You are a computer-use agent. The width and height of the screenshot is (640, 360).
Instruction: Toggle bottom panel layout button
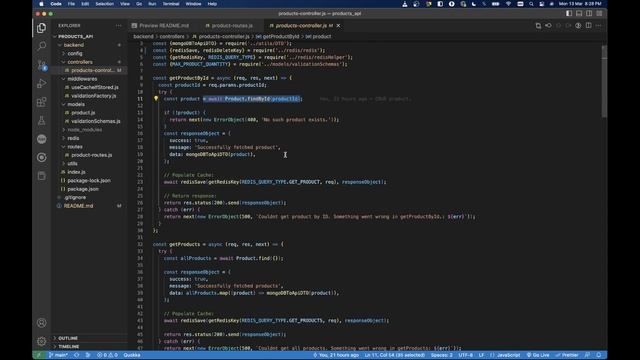pyautogui.click(x=579, y=13)
